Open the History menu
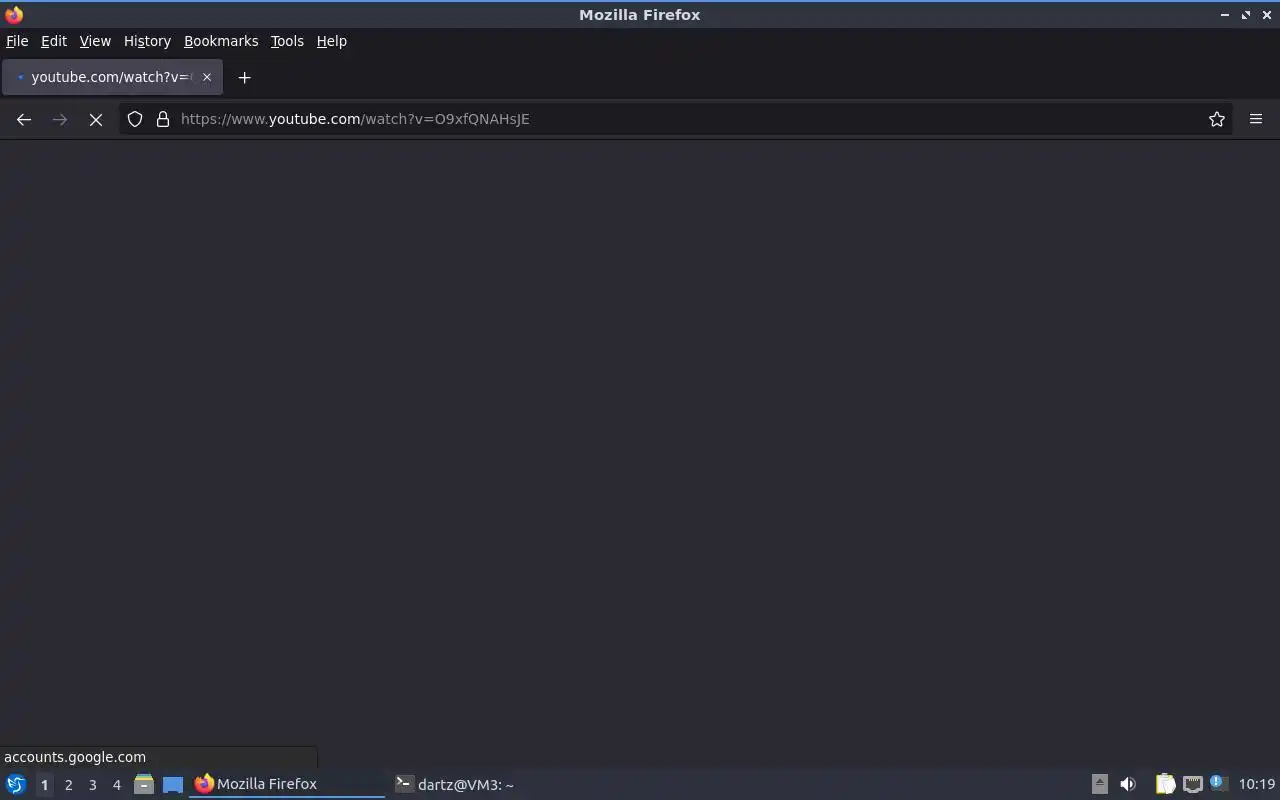Viewport: 1280px width, 800px height. point(147,41)
